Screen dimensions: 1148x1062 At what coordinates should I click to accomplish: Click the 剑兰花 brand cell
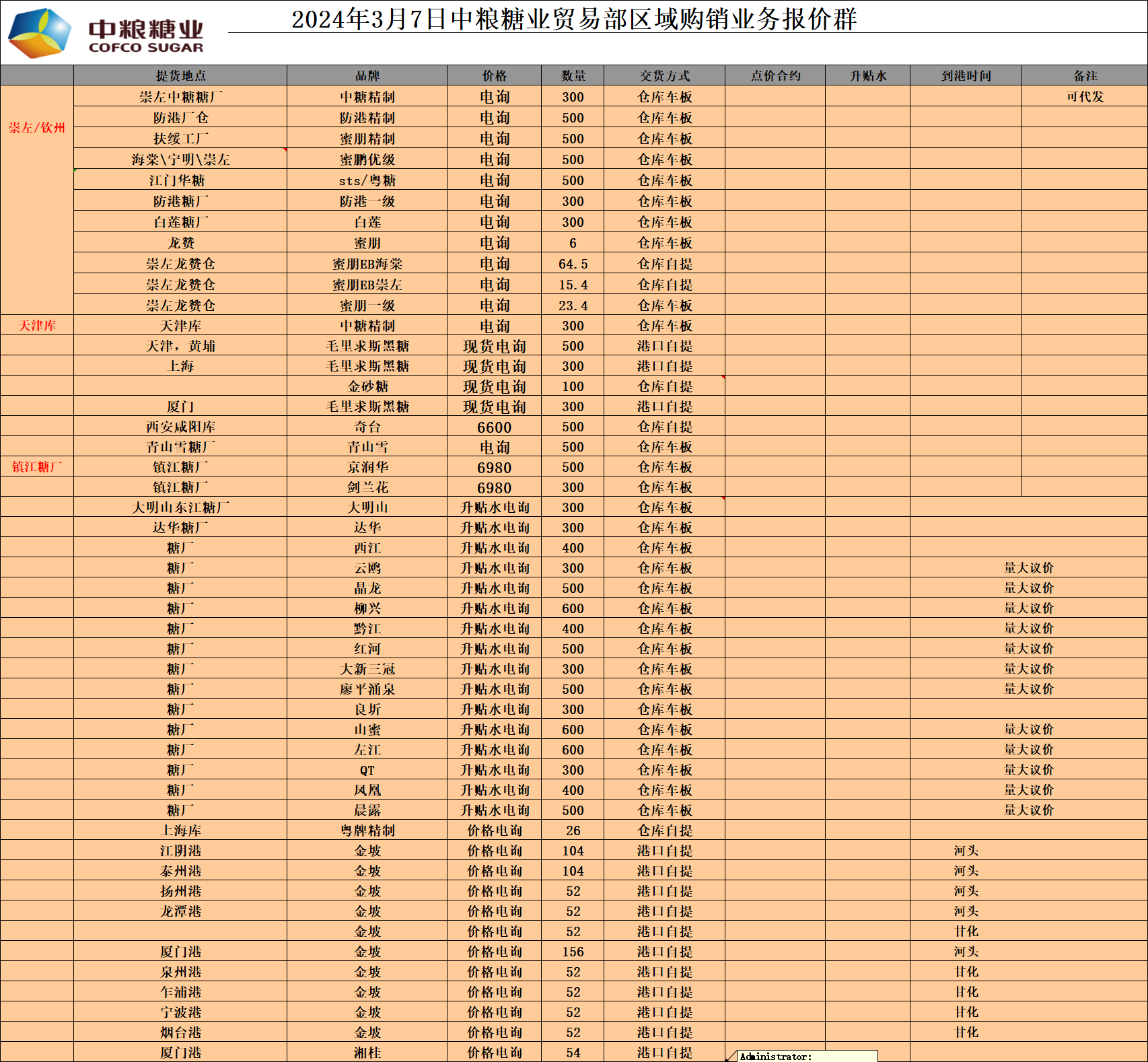(x=367, y=487)
